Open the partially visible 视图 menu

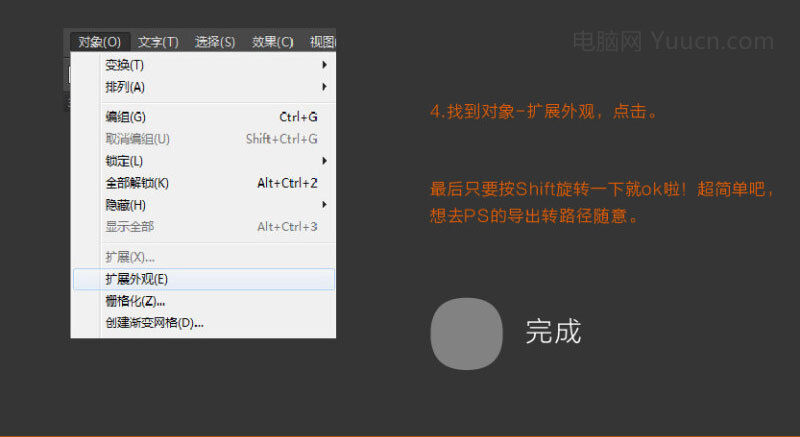pyautogui.click(x=323, y=42)
